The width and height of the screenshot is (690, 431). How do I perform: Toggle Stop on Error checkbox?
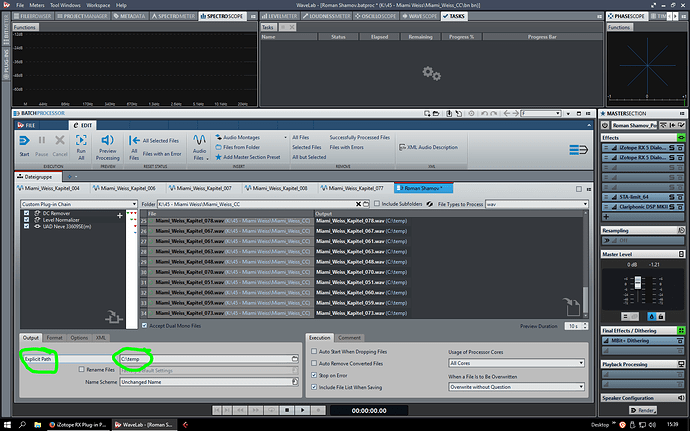(x=314, y=375)
